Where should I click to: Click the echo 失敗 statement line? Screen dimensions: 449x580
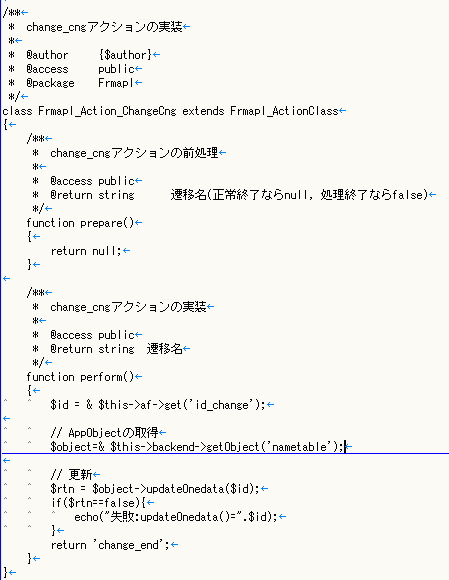pyautogui.click(x=176, y=517)
